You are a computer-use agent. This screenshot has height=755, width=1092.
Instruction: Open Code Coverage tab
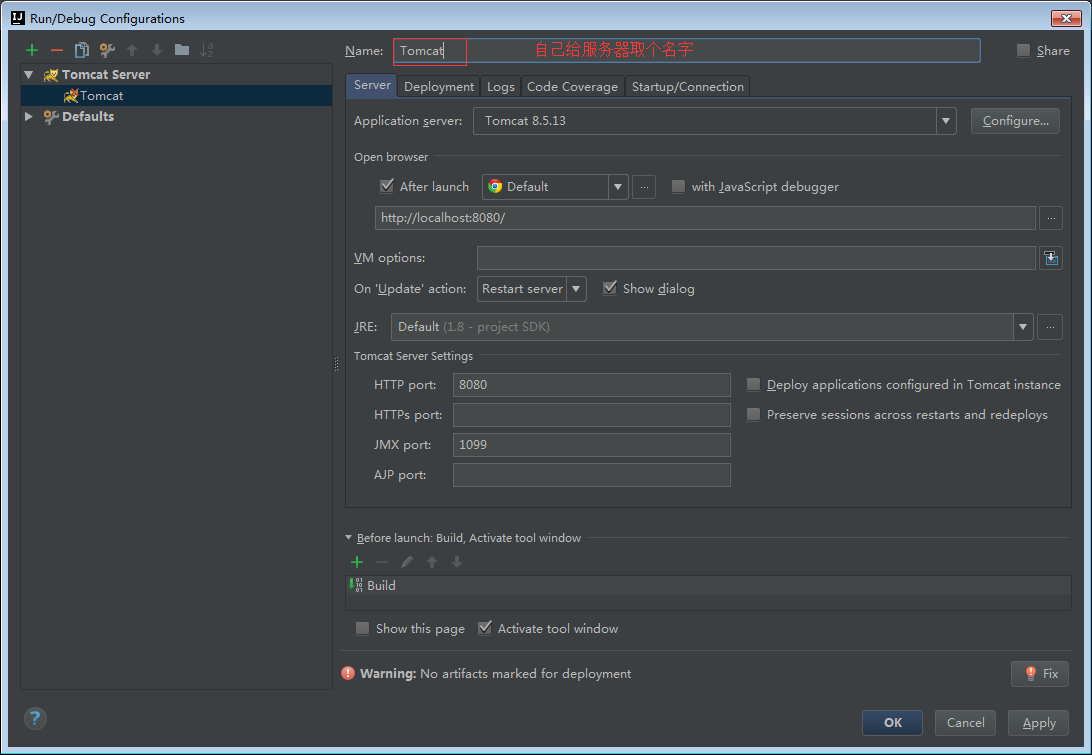[x=572, y=86]
